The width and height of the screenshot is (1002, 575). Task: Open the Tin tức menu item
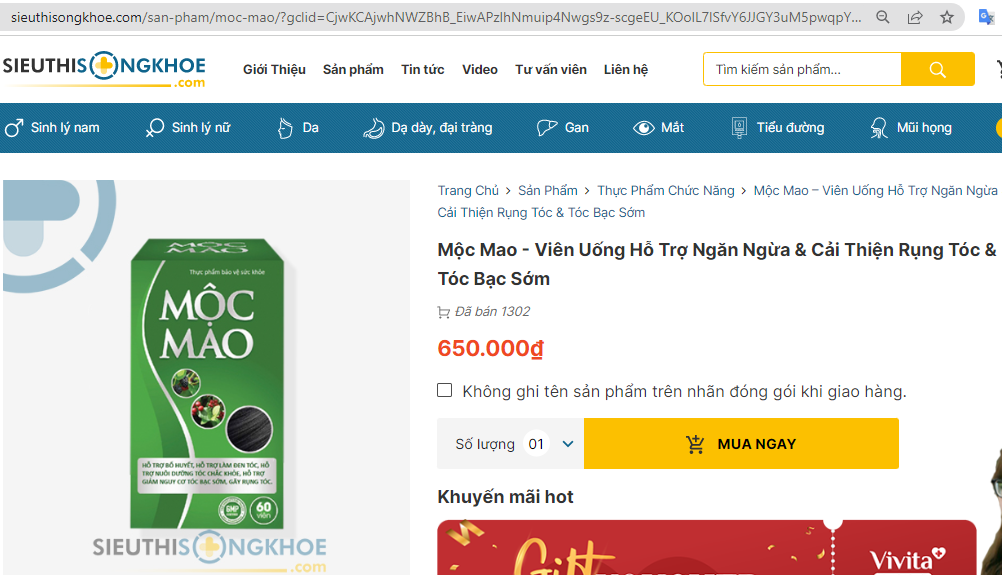click(423, 69)
